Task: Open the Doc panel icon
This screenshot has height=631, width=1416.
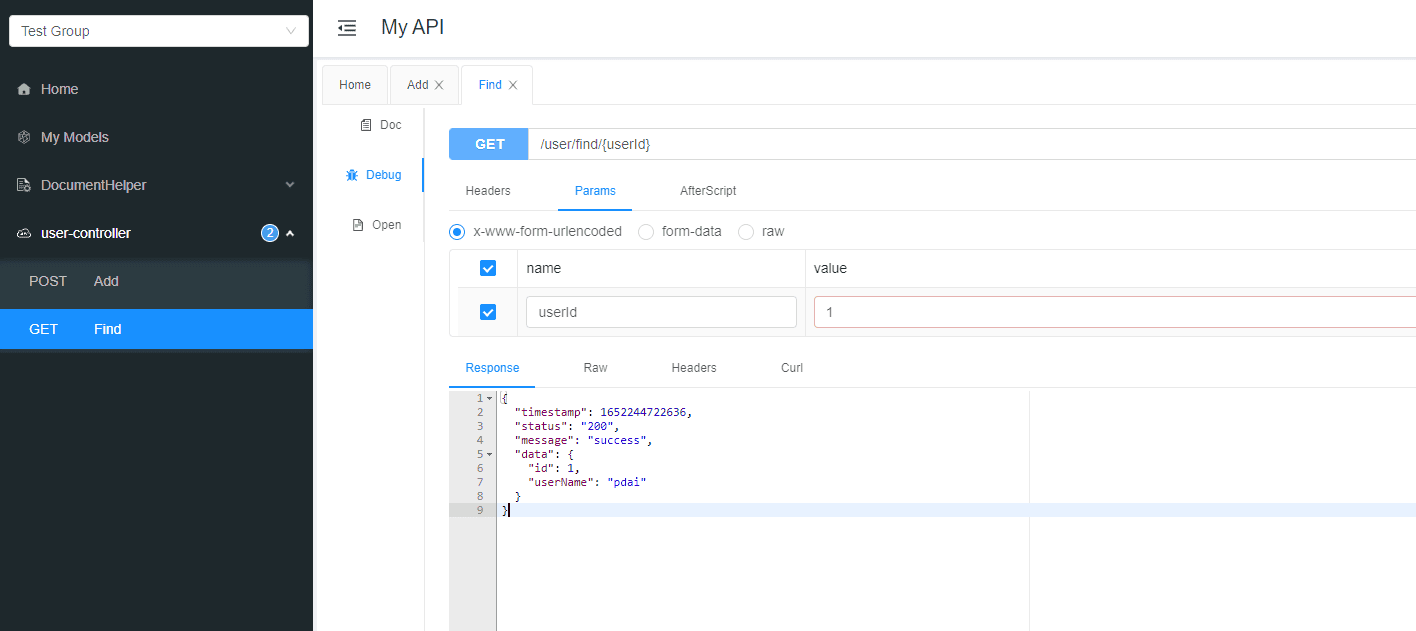Action: [x=366, y=125]
